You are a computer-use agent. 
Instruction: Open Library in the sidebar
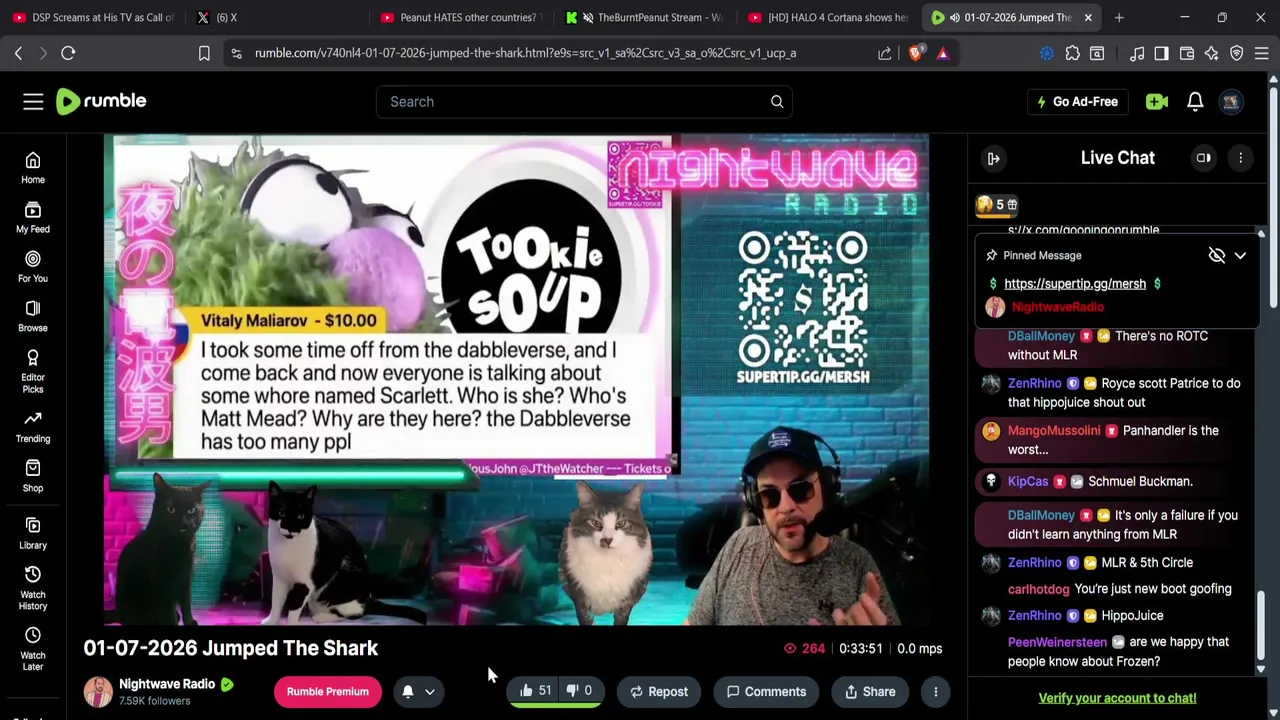[x=33, y=533]
